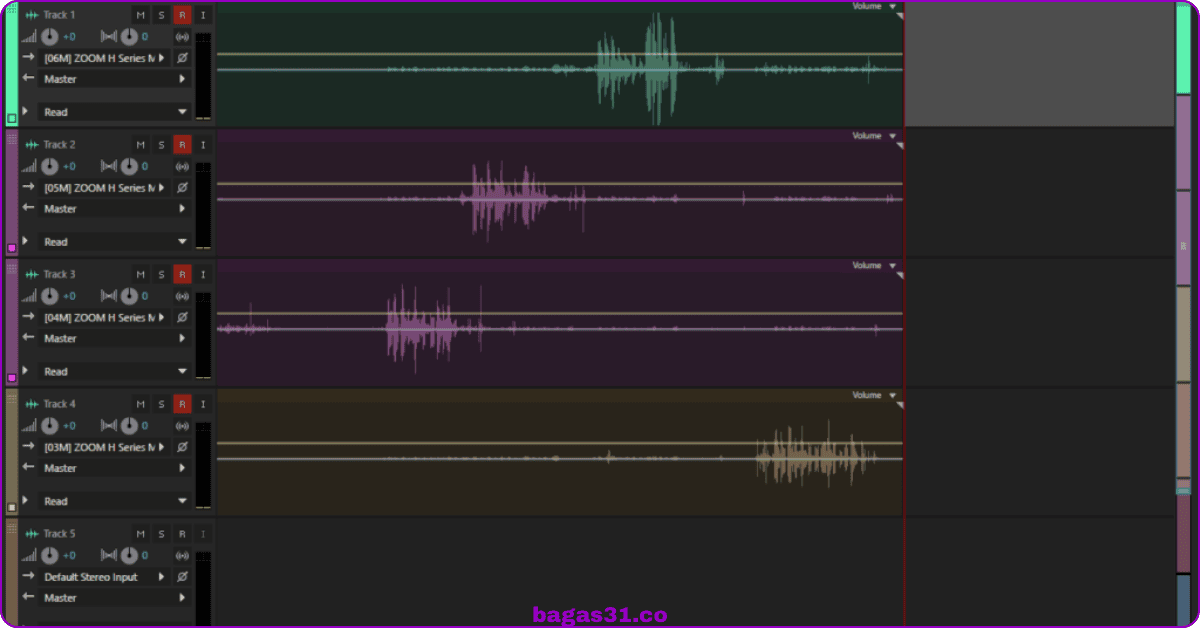Image resolution: width=1200 pixels, height=628 pixels.
Task: Click Track 3 stereo pan icon
Action: pos(110,297)
